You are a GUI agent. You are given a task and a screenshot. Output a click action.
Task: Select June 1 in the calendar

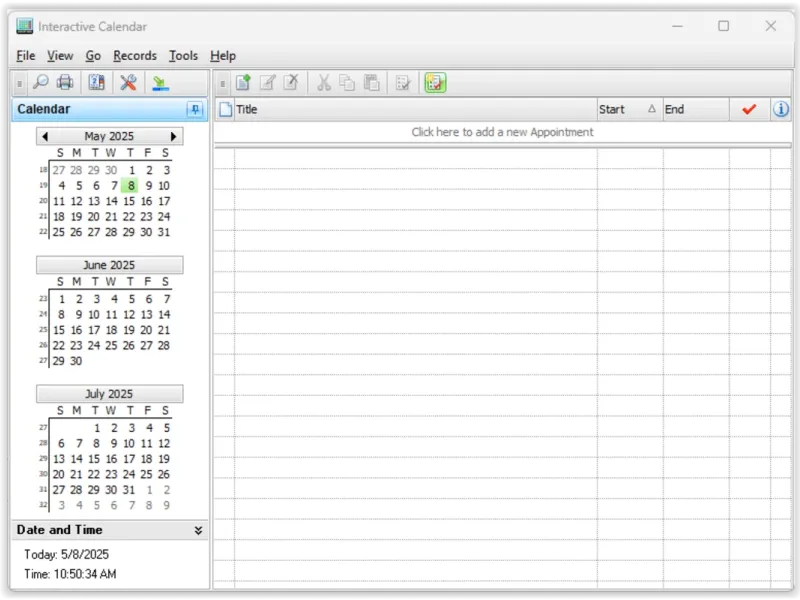coord(62,299)
